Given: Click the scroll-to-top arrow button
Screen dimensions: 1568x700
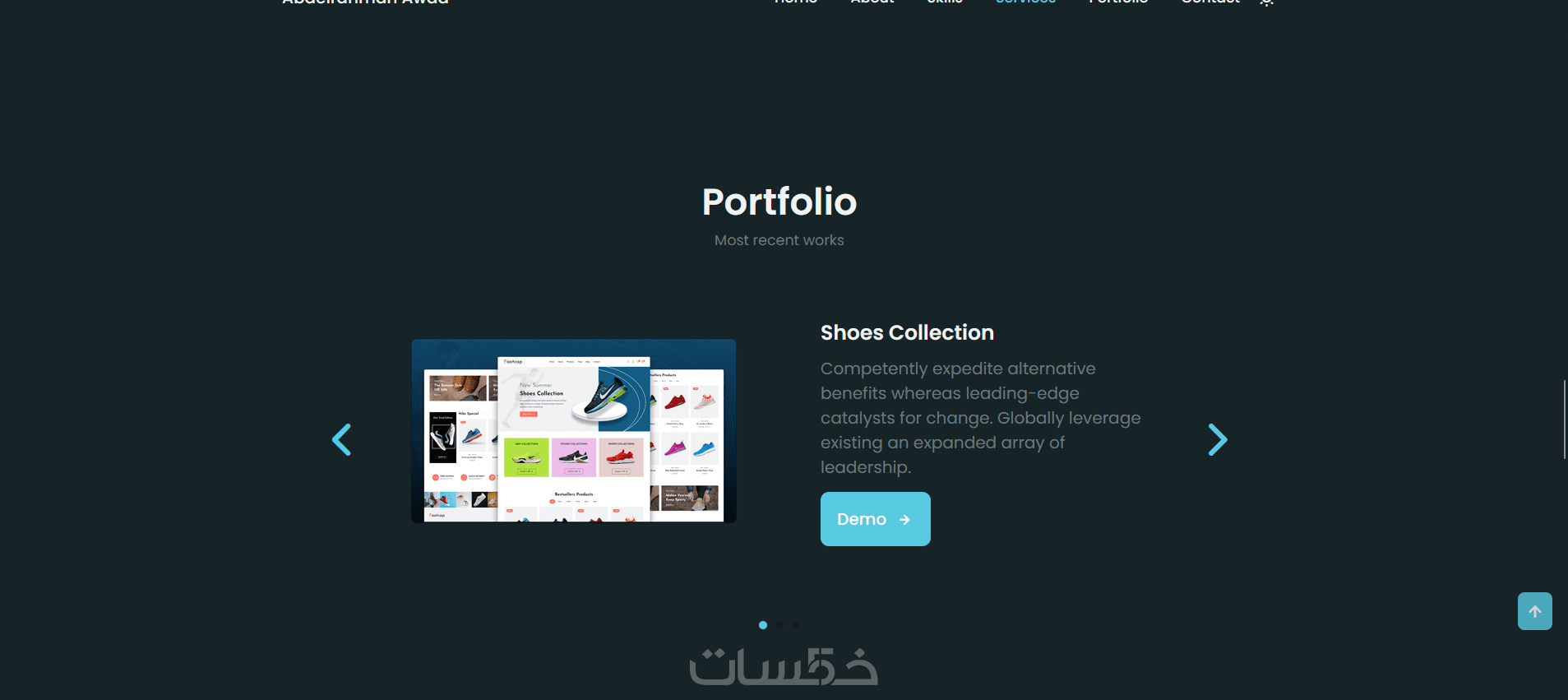Looking at the screenshot, I should click(1534, 611).
